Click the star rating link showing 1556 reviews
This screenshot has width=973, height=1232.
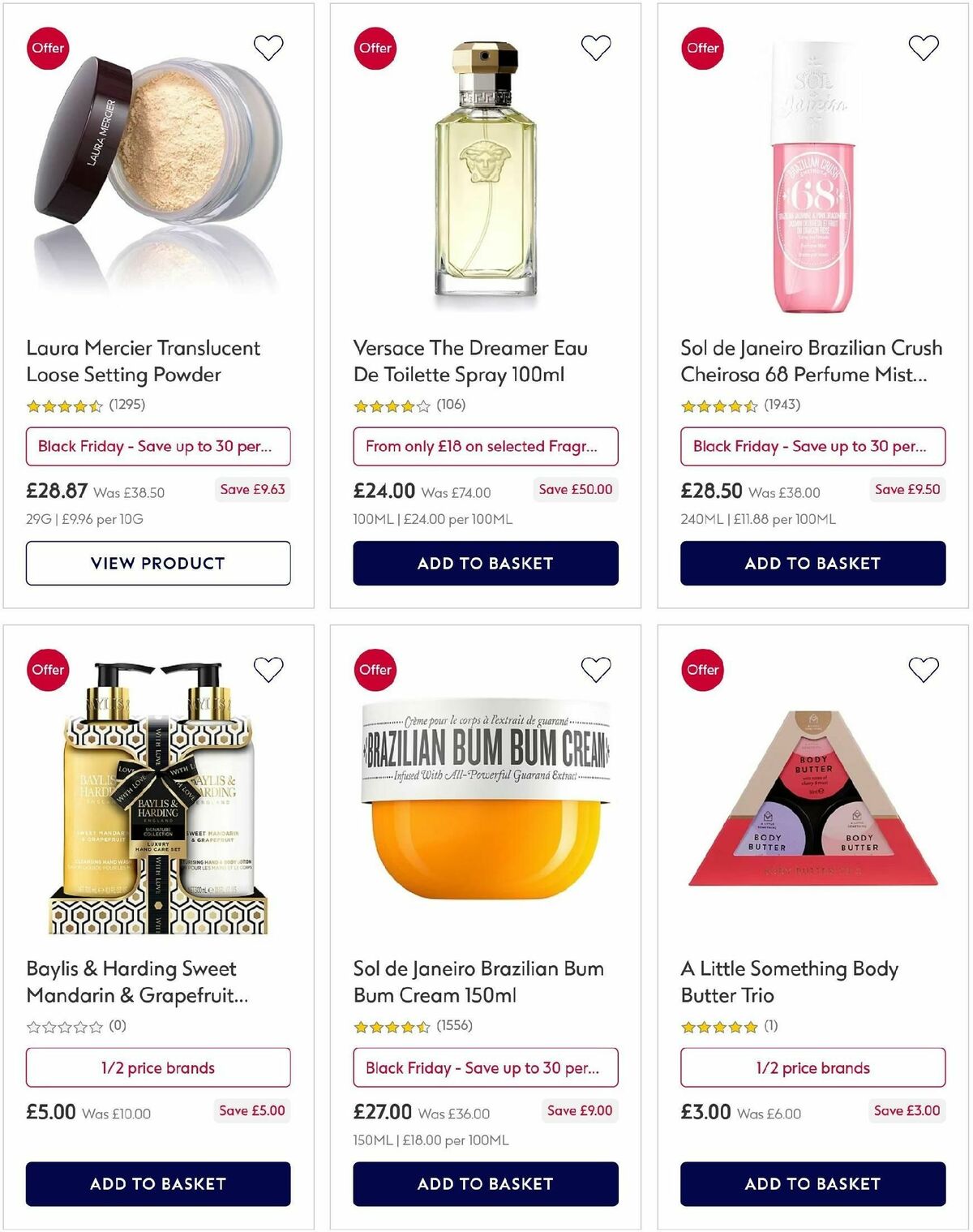(414, 1024)
